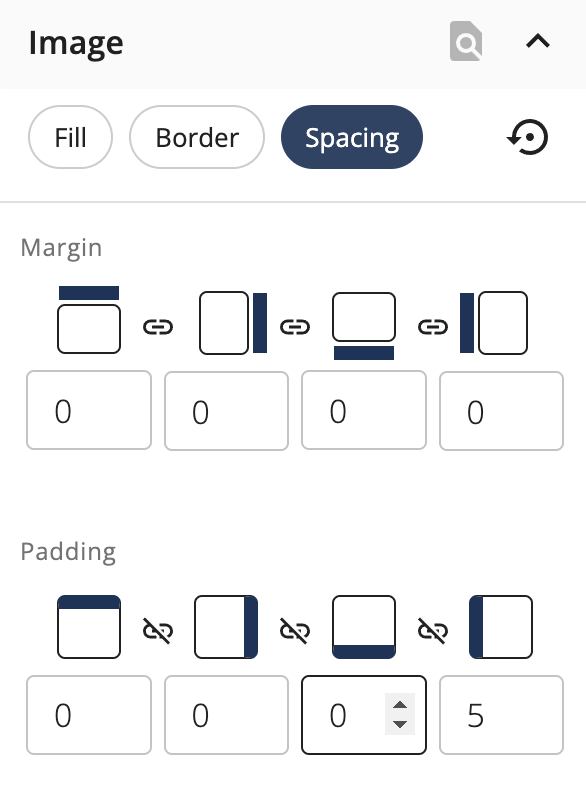Viewport: 586px width, 802px height.
Task: Click the document search icon in Image header
Action: point(466,41)
